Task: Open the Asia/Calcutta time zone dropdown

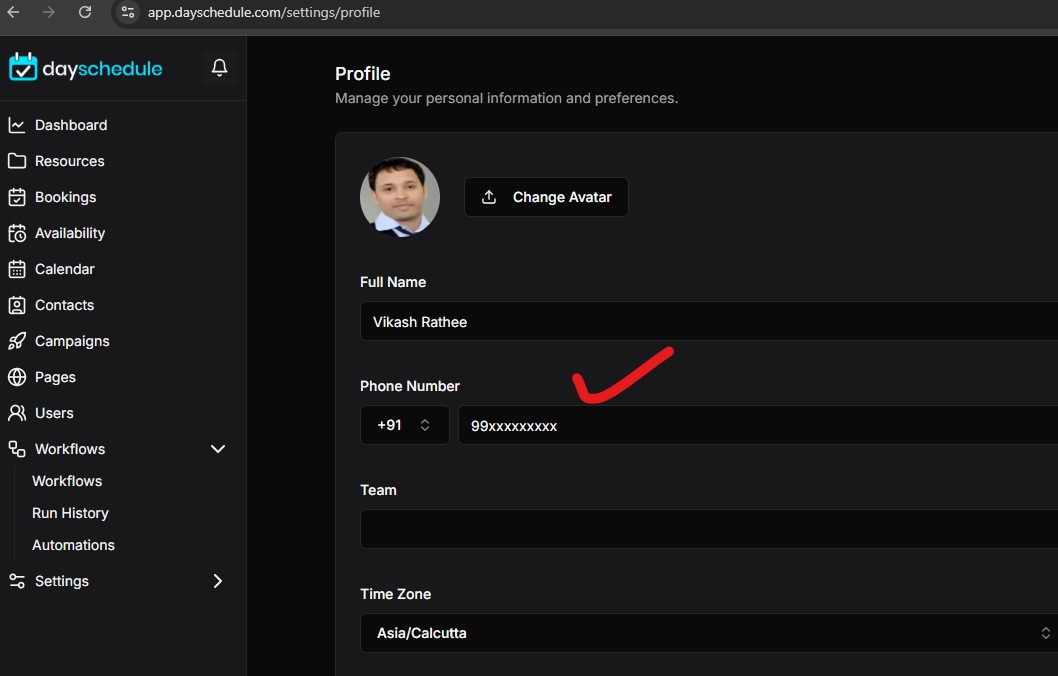Action: click(x=709, y=633)
